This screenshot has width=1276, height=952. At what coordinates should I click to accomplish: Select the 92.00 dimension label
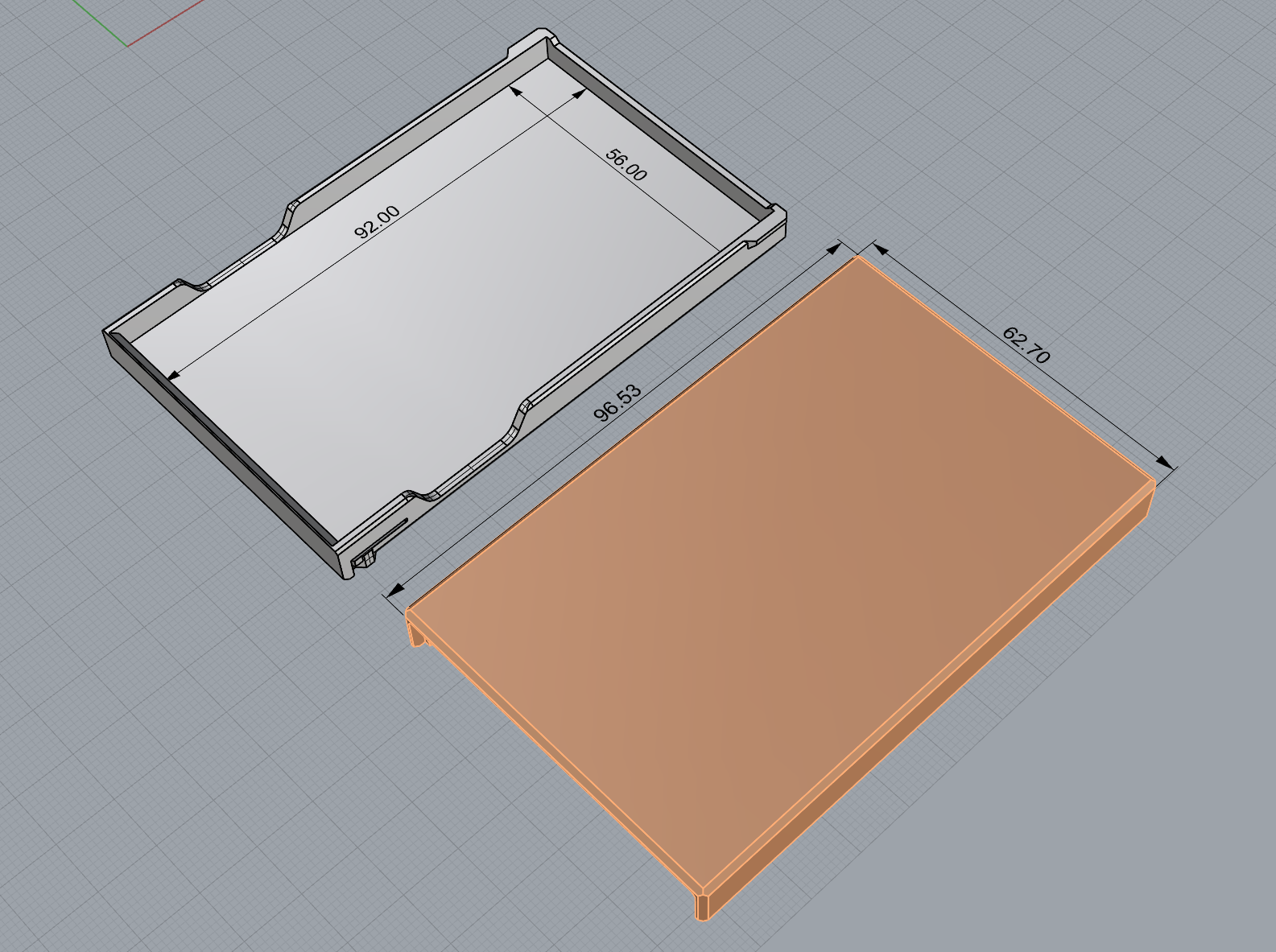point(377,222)
